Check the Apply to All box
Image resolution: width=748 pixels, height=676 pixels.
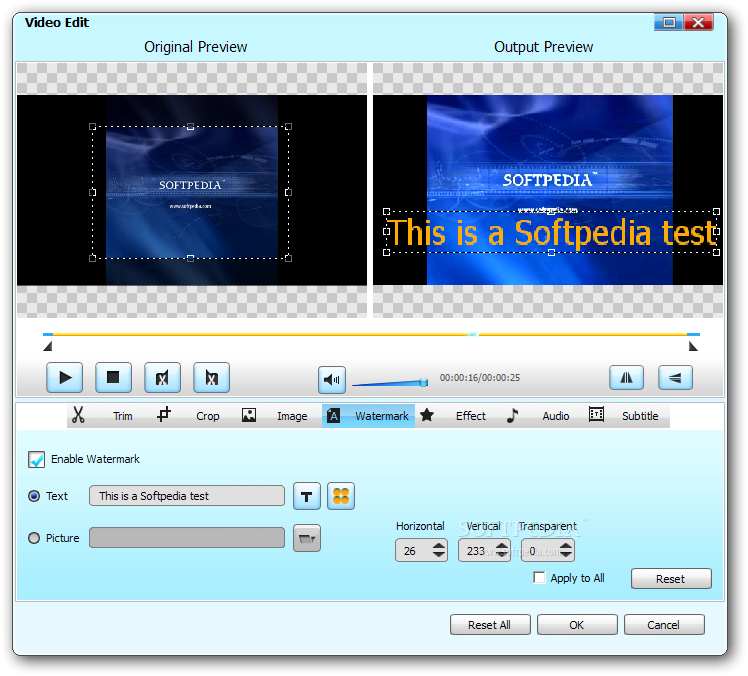point(539,578)
